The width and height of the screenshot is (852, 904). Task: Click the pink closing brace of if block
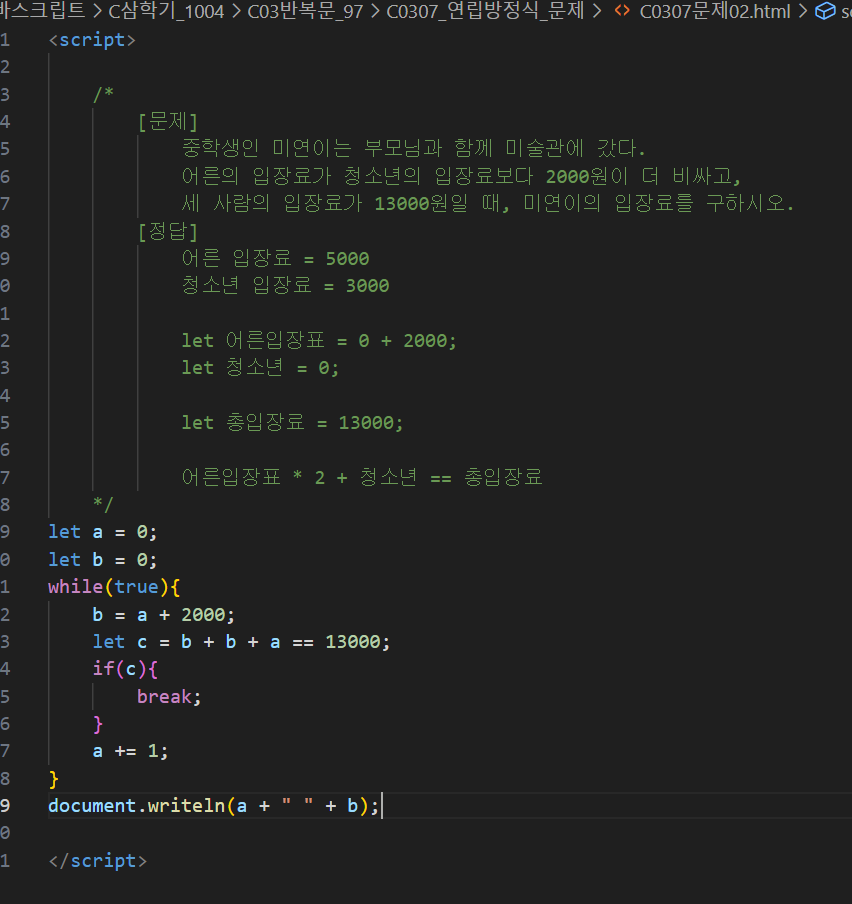(x=97, y=724)
